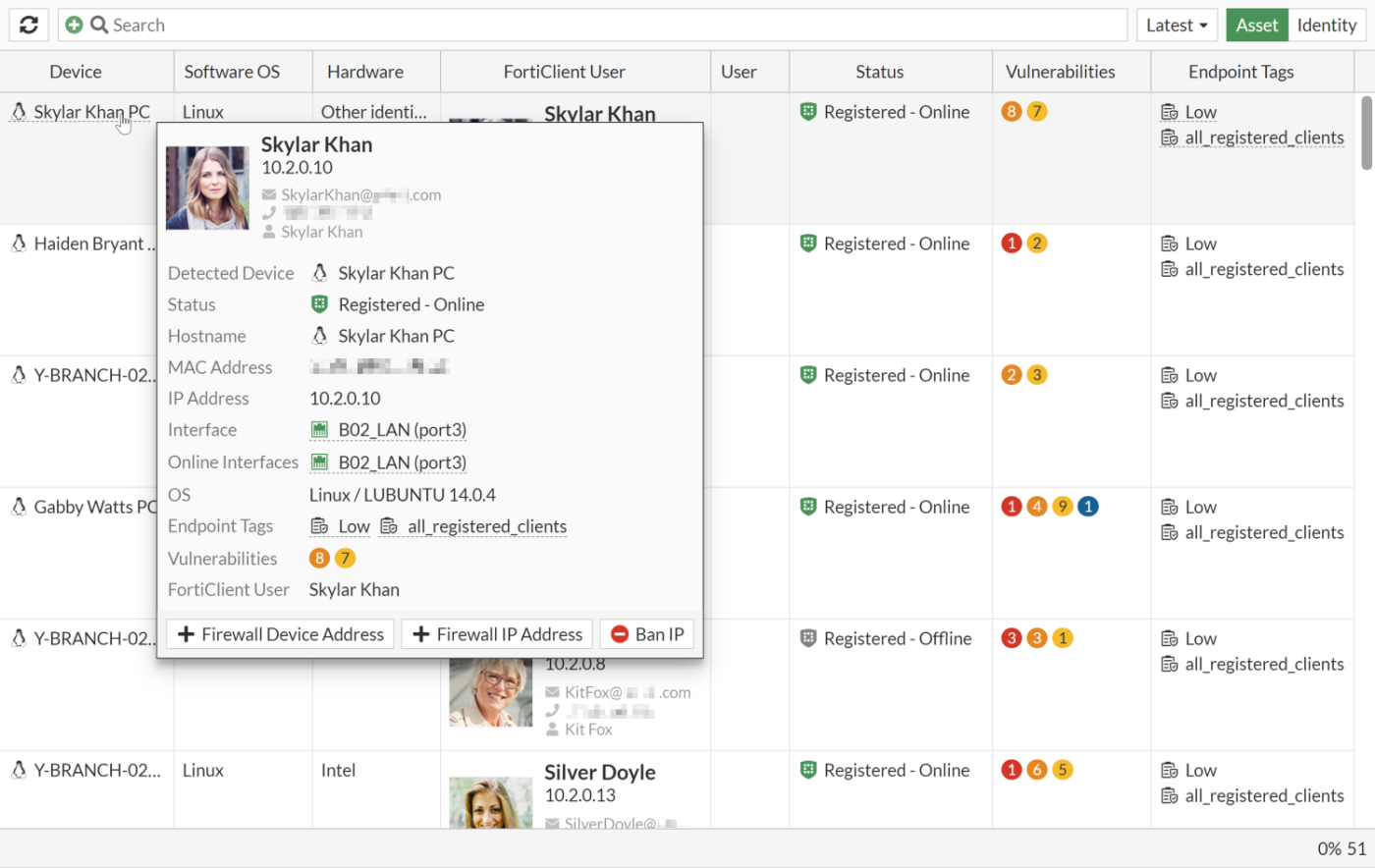Click the green add-filter plus icon
1375x868 pixels.
coord(74,26)
